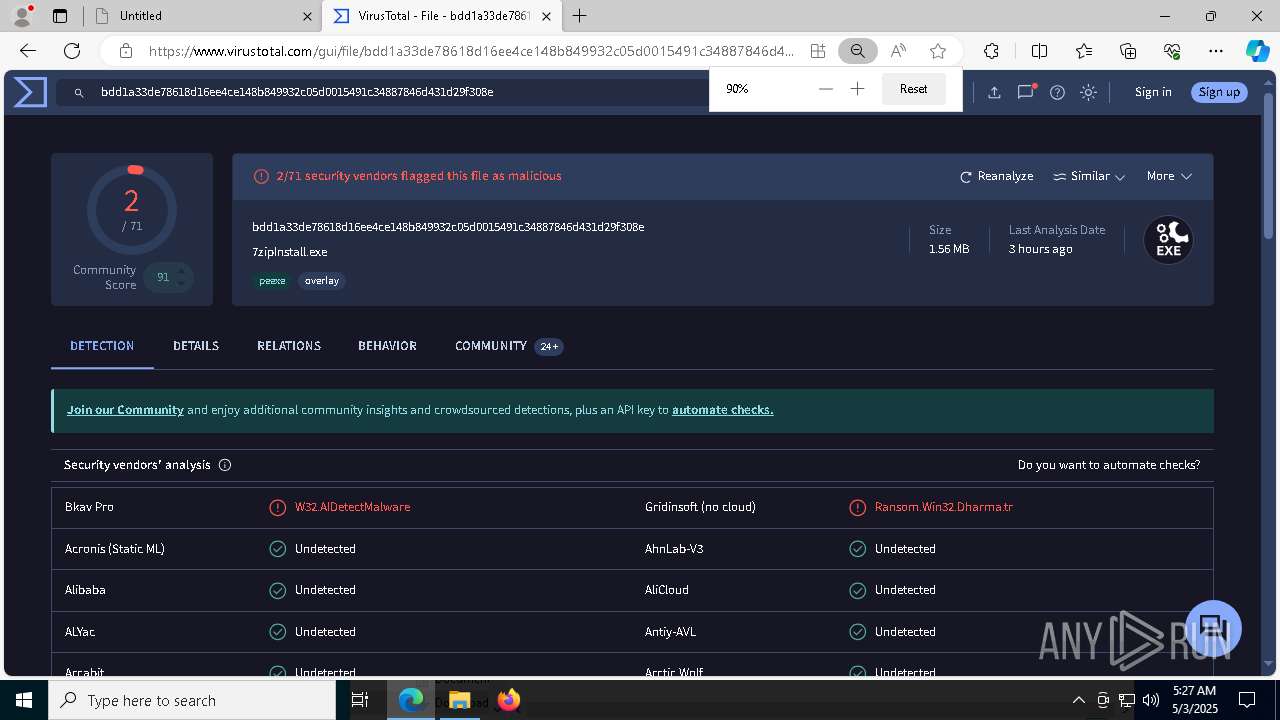
Task: Add page to favorites star icon
Action: pyautogui.click(x=937, y=51)
